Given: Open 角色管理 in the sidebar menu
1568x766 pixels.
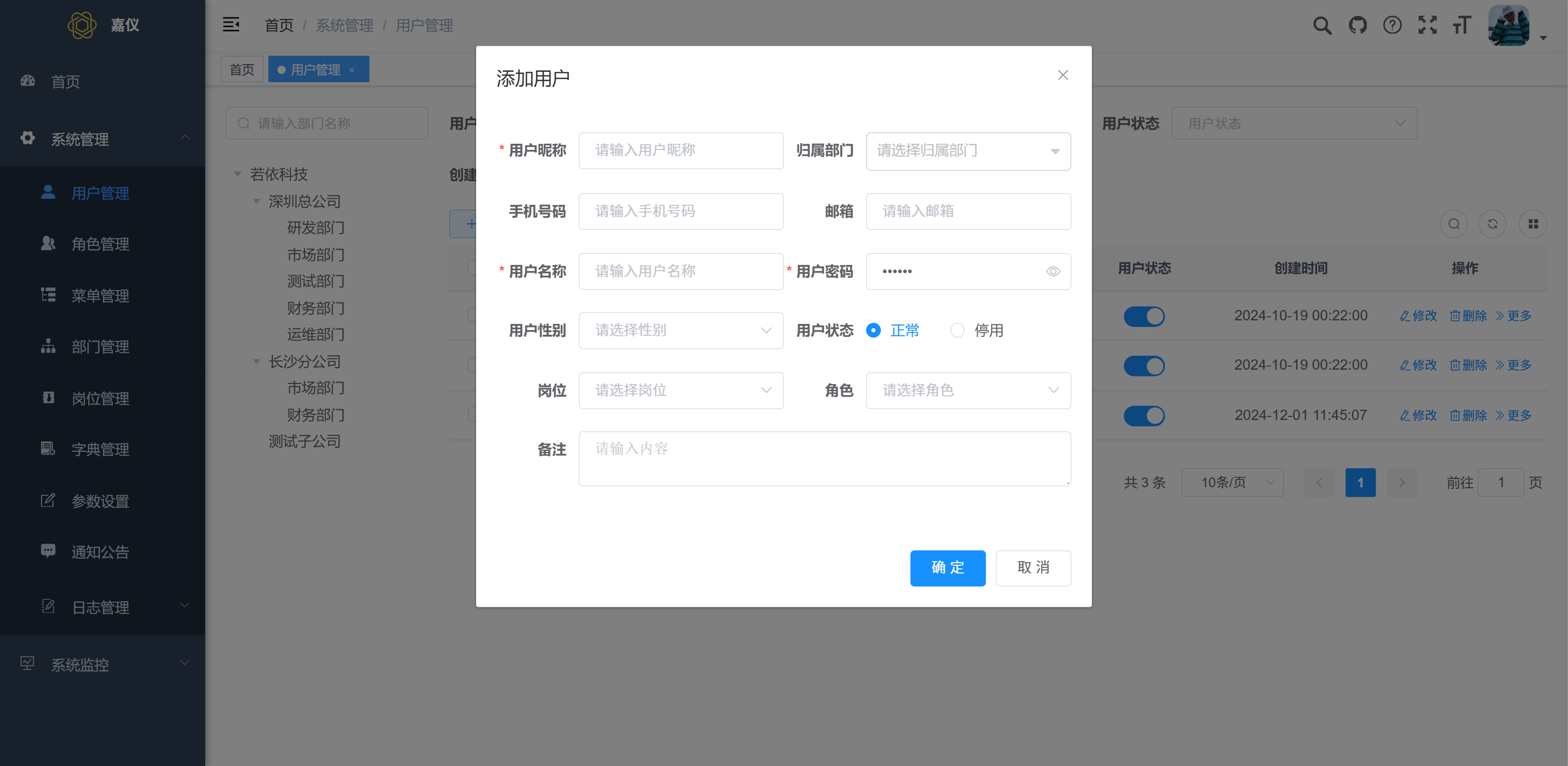Looking at the screenshot, I should 100,244.
